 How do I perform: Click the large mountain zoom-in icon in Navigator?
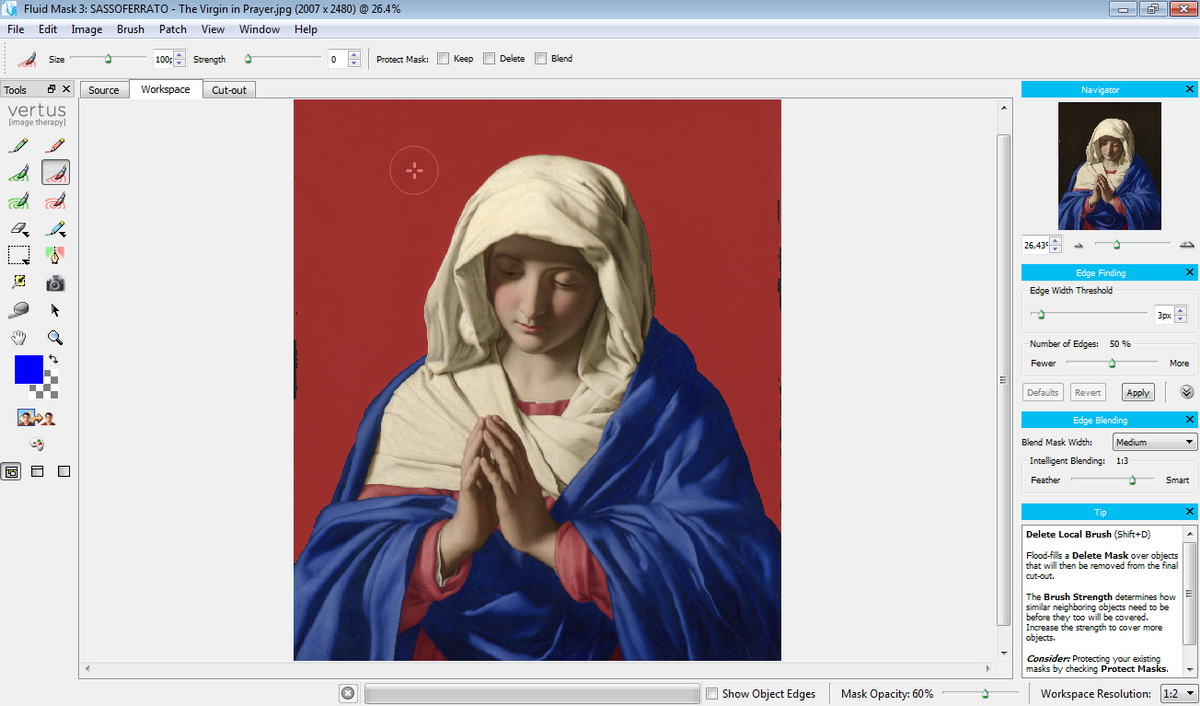coord(1187,244)
